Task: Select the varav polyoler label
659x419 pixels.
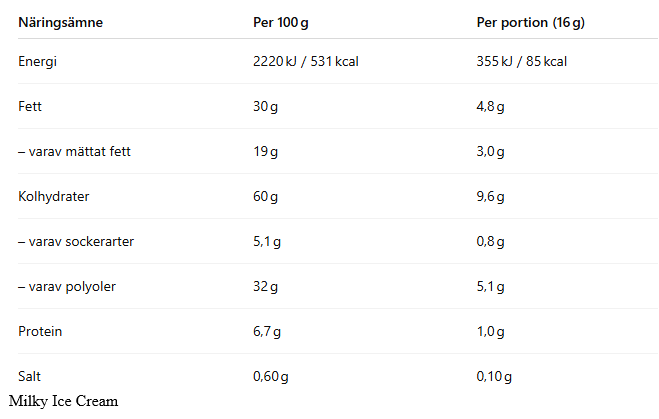Action: point(67,286)
